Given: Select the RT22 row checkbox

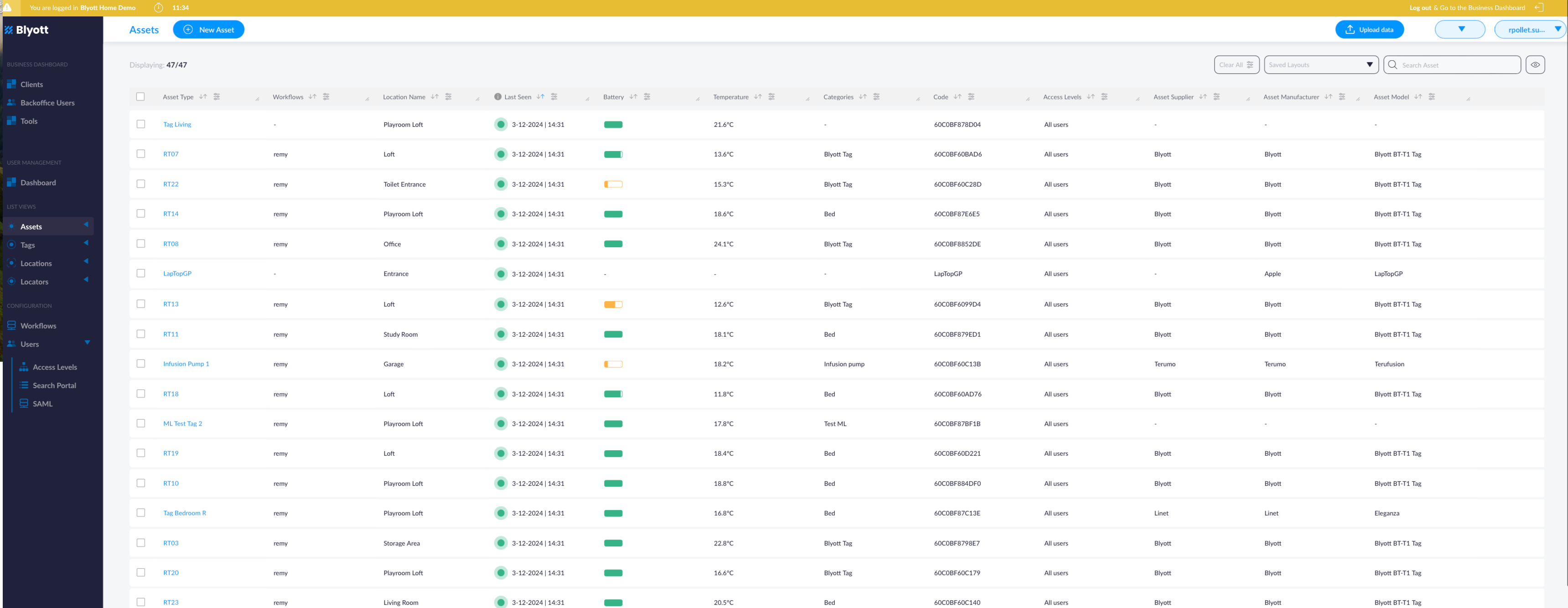Looking at the screenshot, I should click(x=140, y=184).
